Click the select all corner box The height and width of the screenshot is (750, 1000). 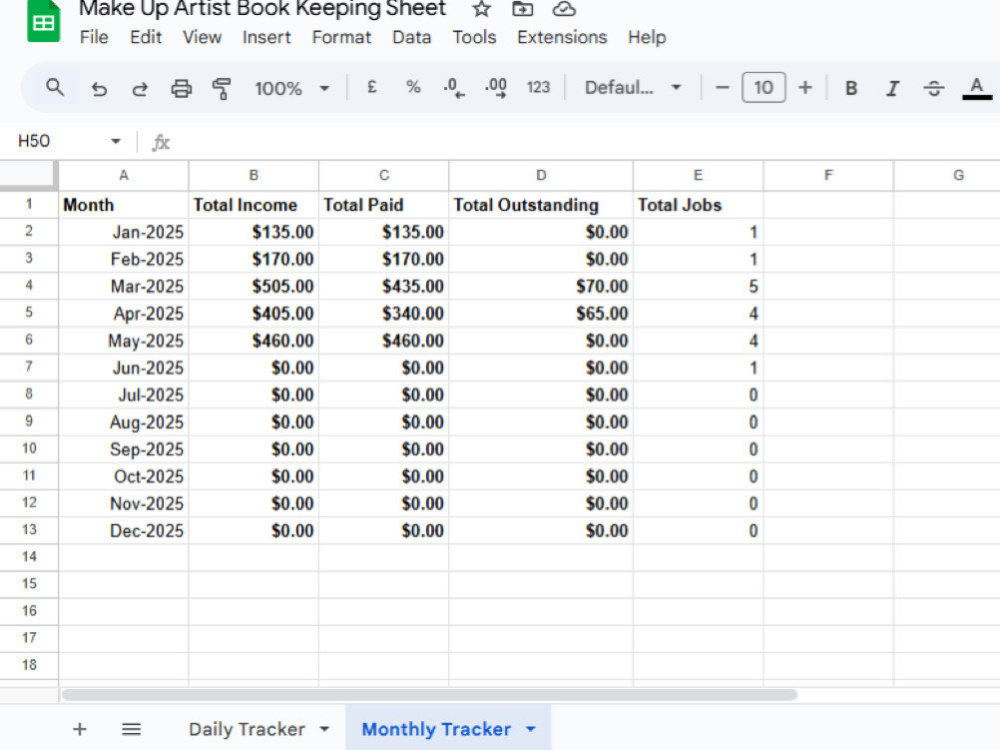pos(29,175)
